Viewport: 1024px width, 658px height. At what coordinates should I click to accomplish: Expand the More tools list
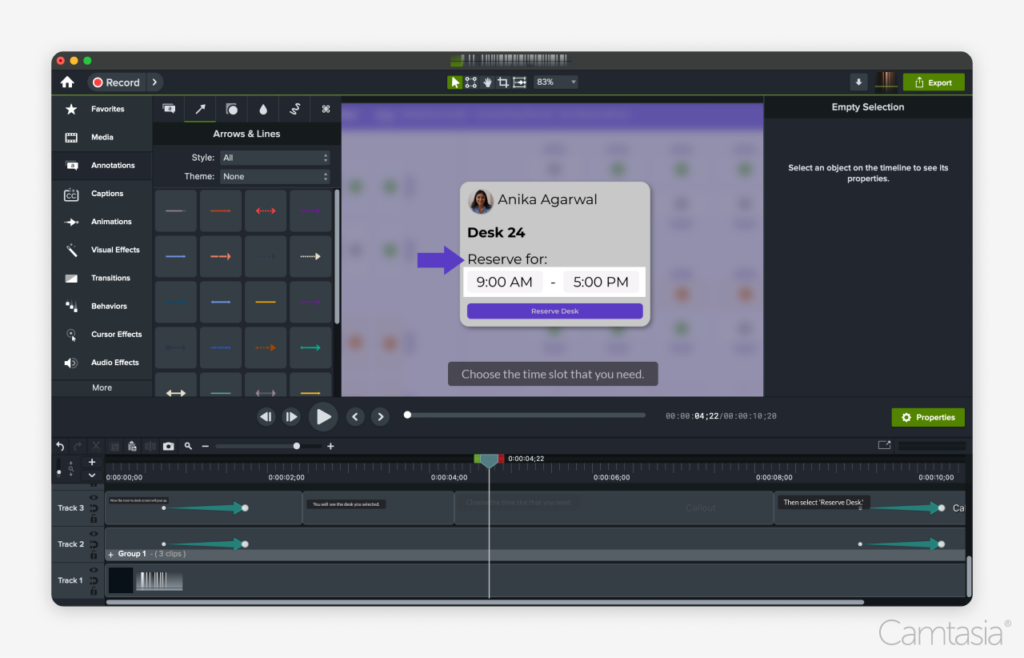pyautogui.click(x=102, y=388)
